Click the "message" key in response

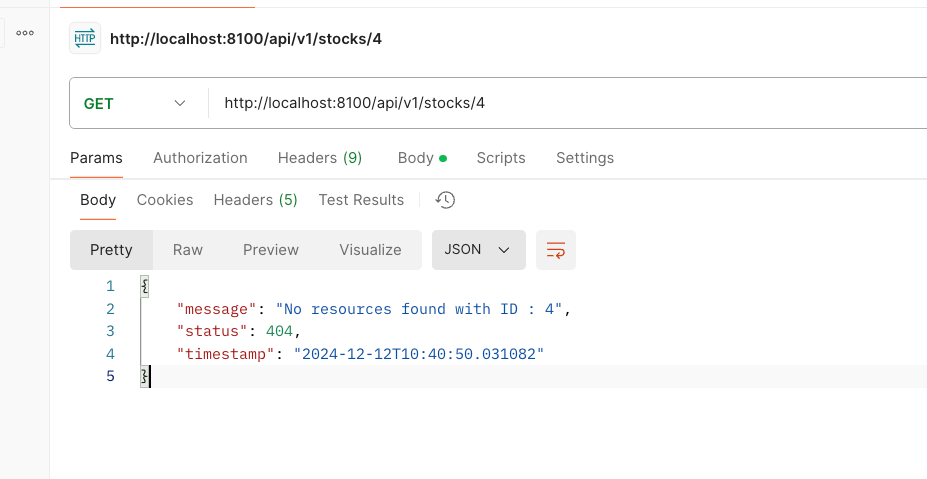coord(217,309)
